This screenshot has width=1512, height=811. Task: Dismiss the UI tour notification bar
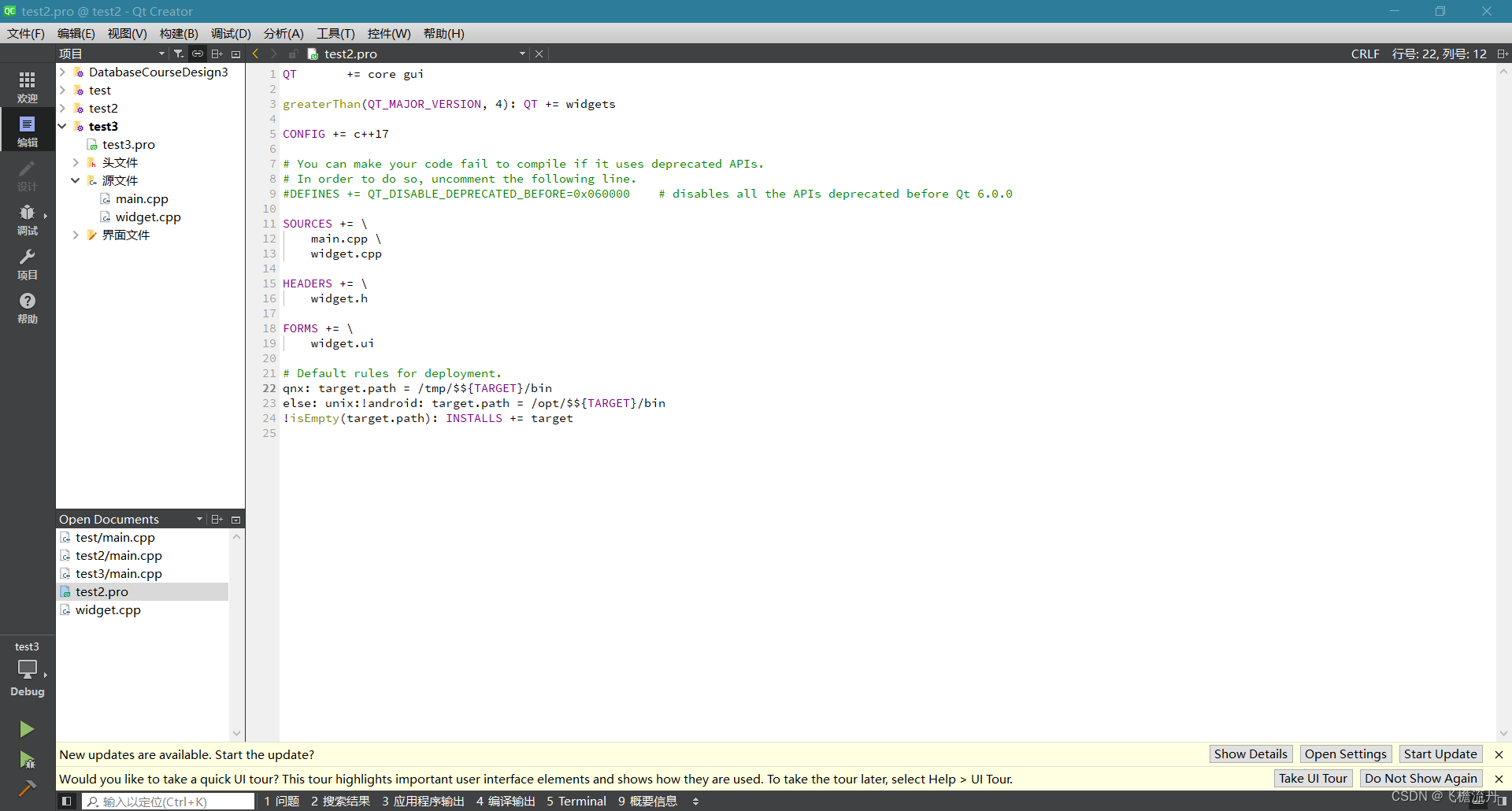[x=1499, y=779]
